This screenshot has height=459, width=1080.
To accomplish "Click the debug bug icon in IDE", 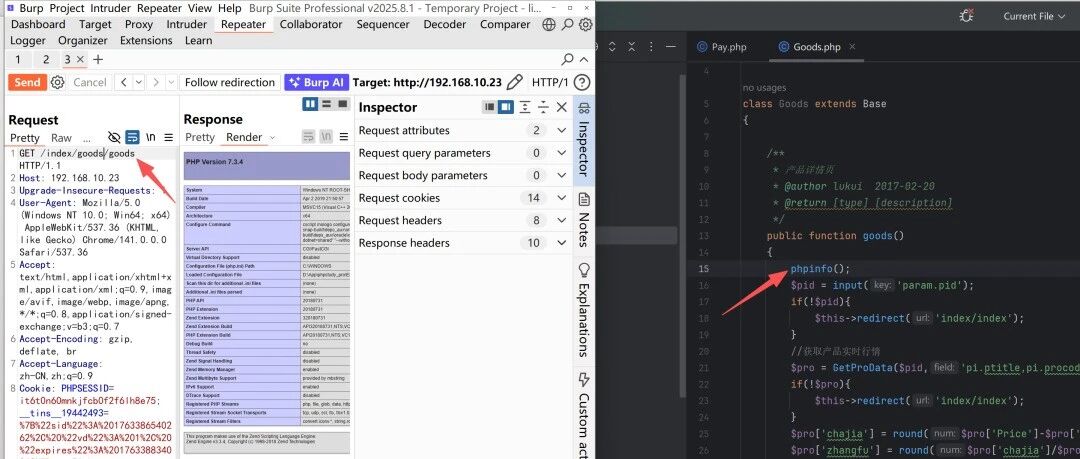I will click(x=967, y=16).
